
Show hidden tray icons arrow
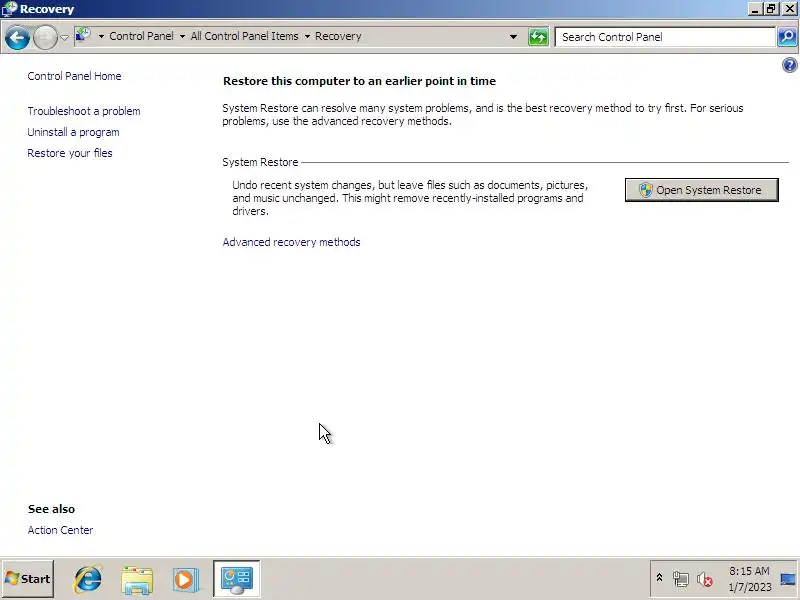pos(659,578)
